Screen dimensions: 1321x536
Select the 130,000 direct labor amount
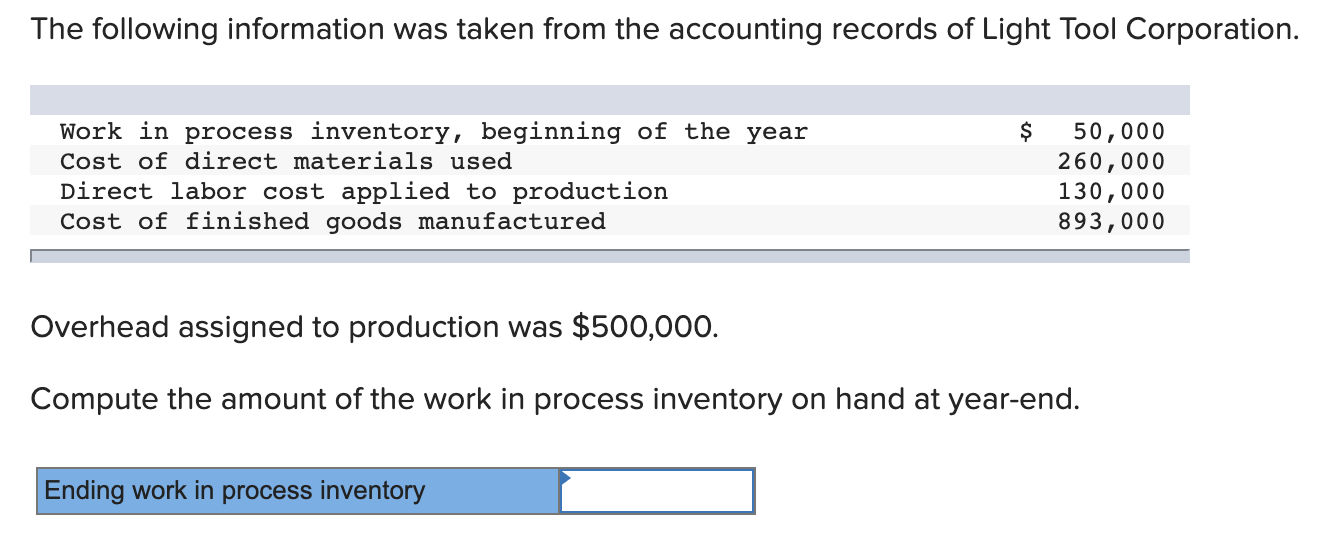pyautogui.click(x=1112, y=191)
